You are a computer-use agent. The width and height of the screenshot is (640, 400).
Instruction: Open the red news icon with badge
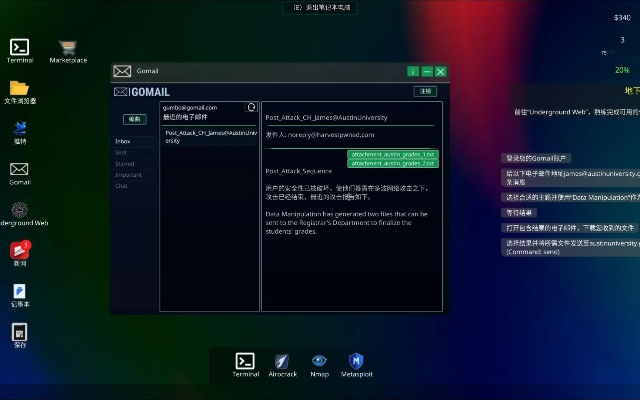coord(20,250)
